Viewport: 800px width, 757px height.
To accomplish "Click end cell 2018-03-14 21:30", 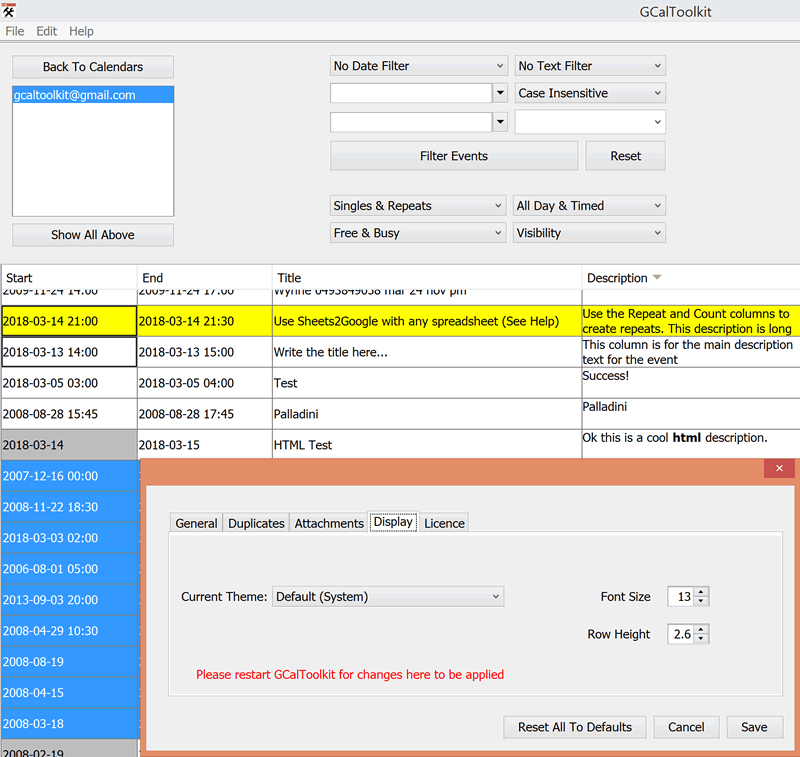I will 205,321.
